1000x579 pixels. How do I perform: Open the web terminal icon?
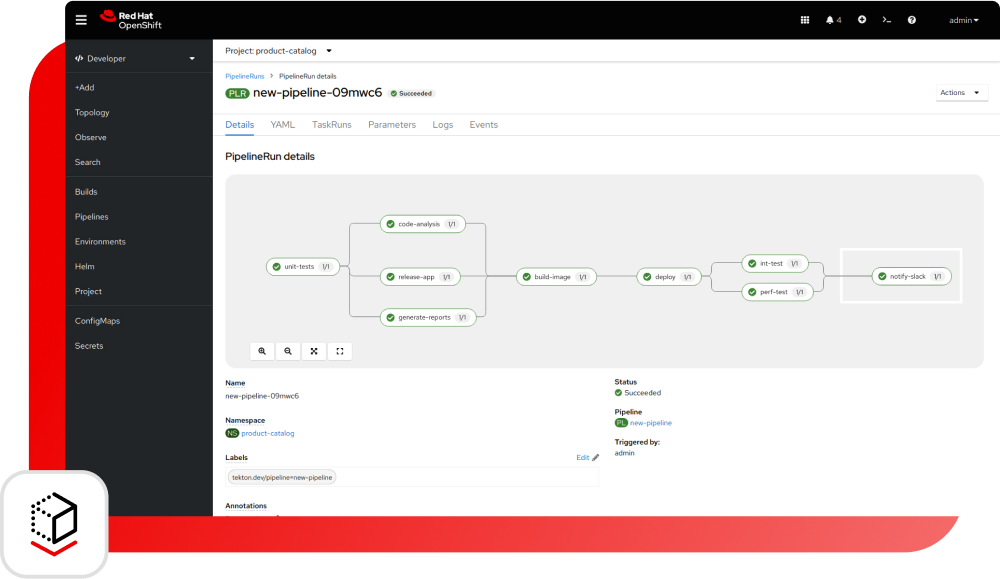click(x=886, y=19)
